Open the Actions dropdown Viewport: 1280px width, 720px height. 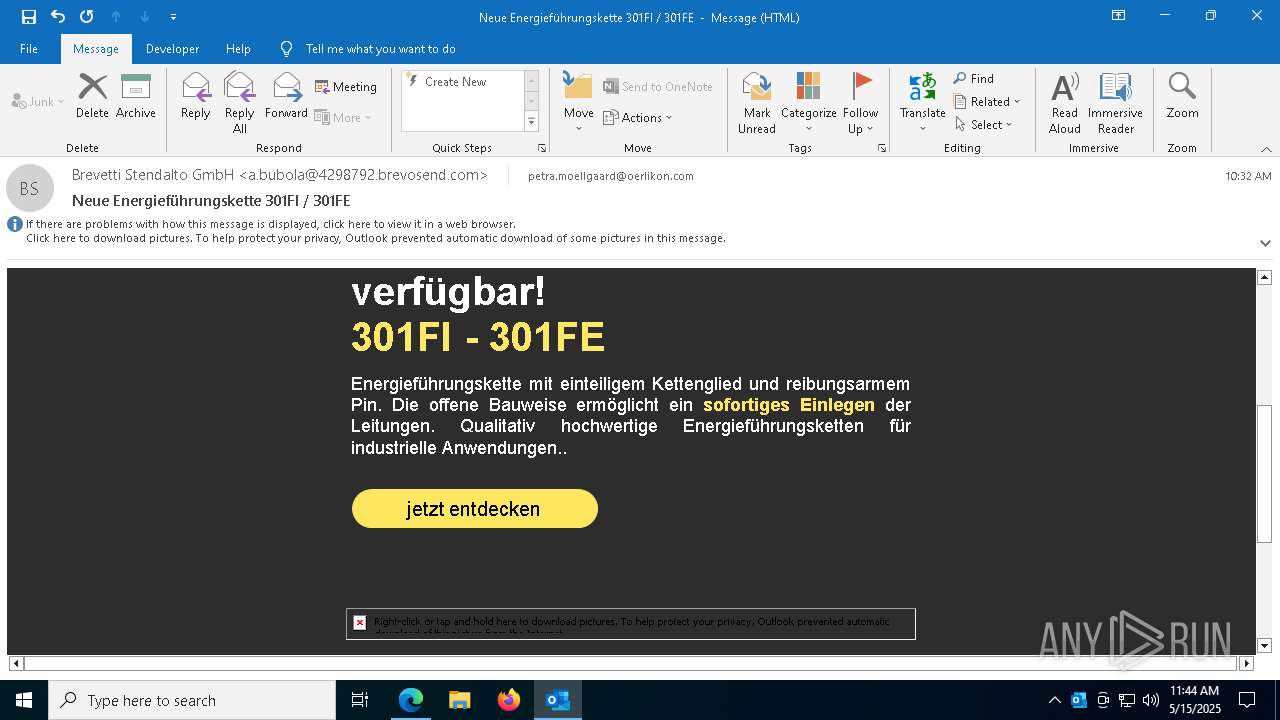(638, 117)
